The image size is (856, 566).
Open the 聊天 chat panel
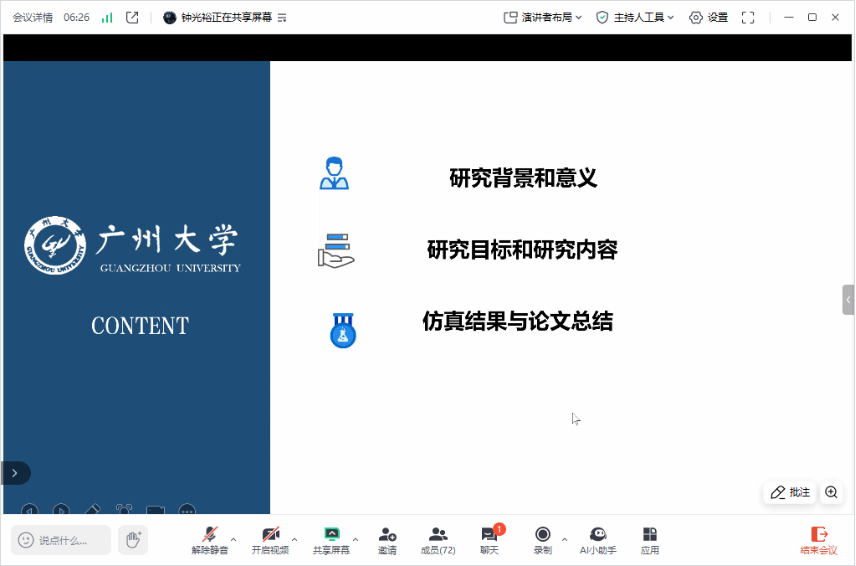[x=489, y=539]
